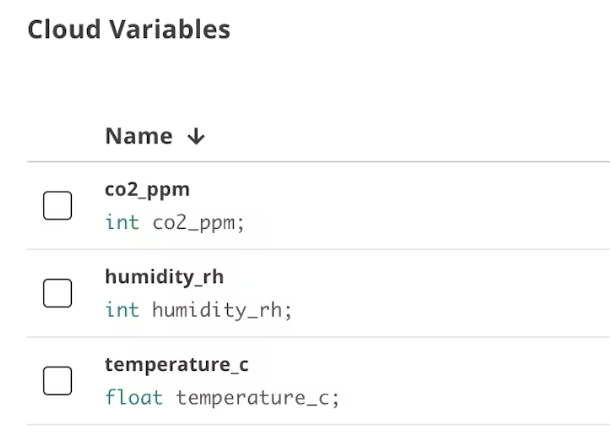
Task: Click blank space right of co2_ppm row
Action: [x=450, y=206]
